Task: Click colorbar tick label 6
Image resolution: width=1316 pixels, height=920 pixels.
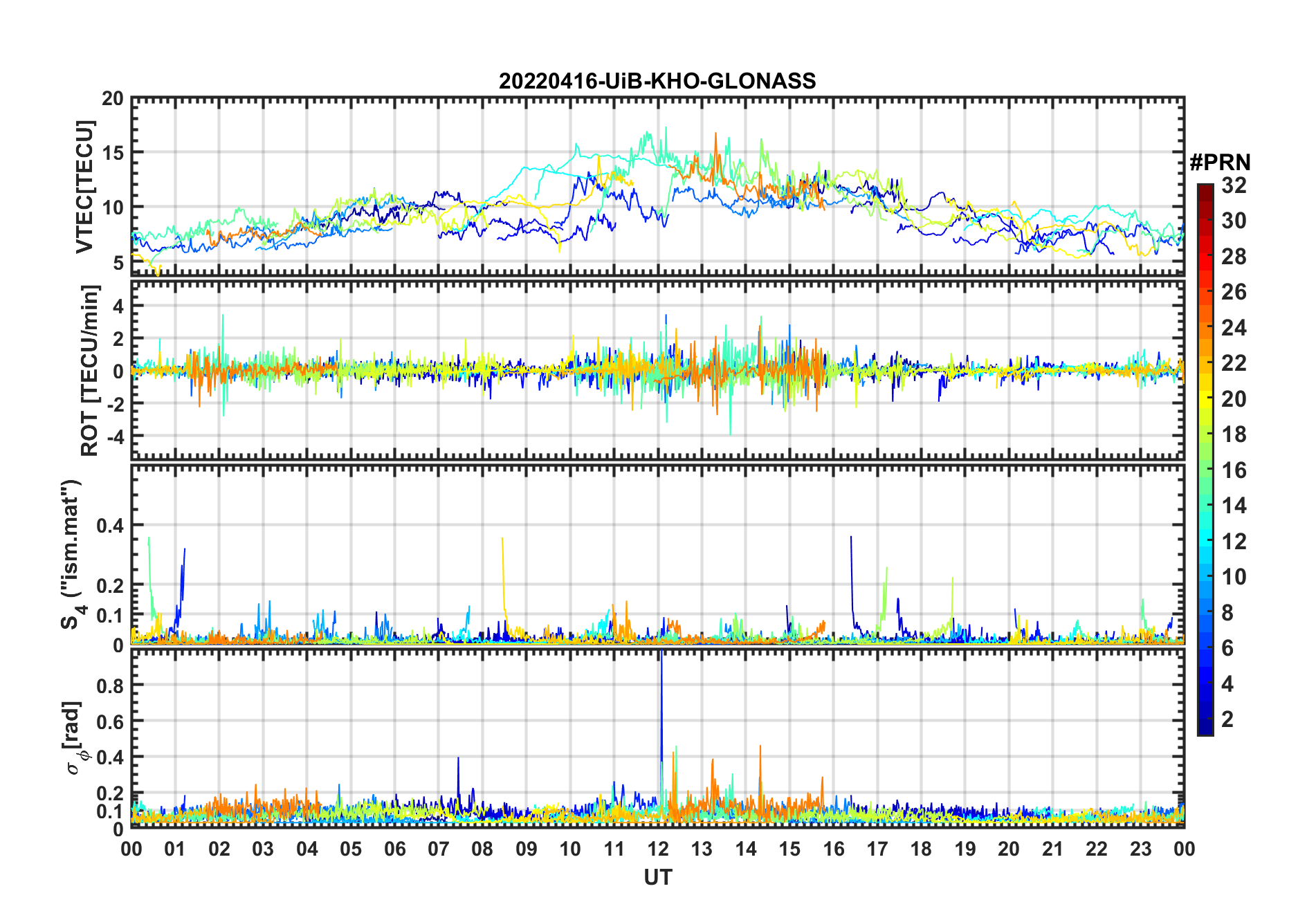Action: pos(1227,648)
